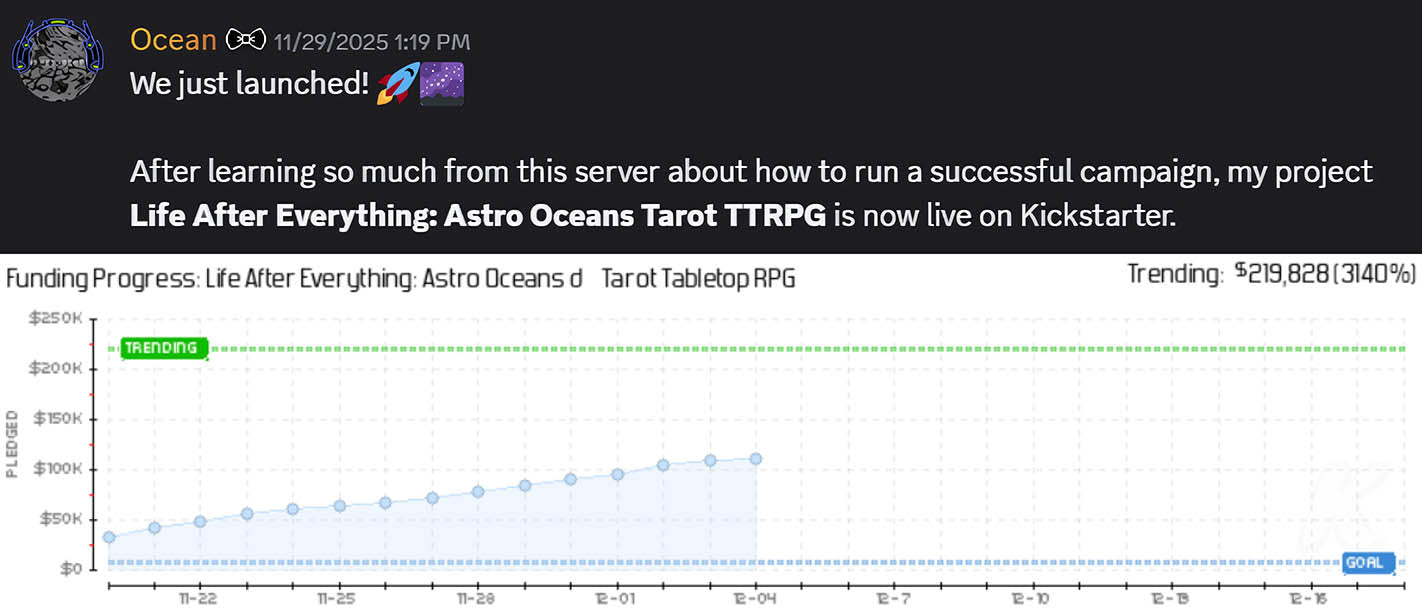Click the latest data point near 12-04
1422x610 pixels.
pos(754,457)
